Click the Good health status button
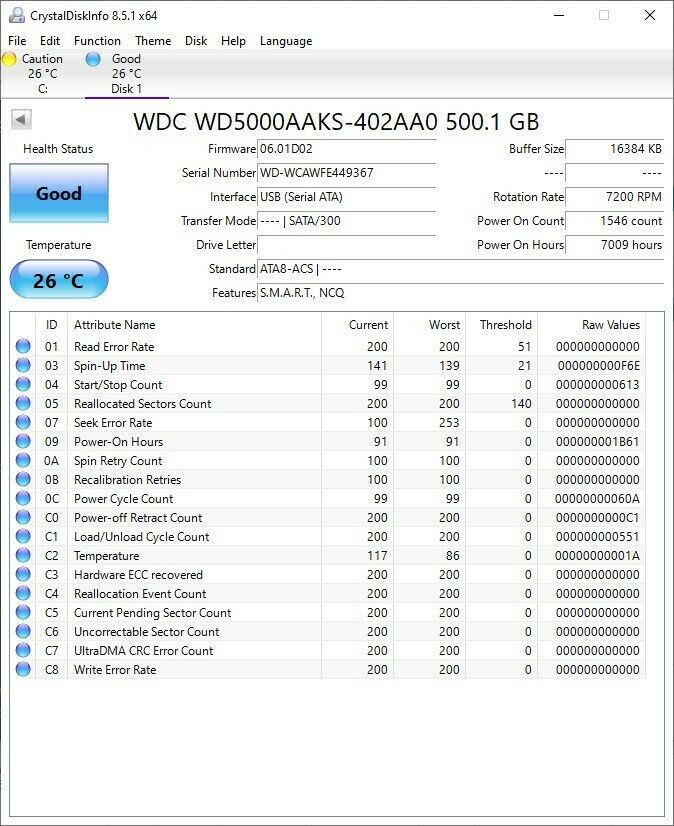The width and height of the screenshot is (674, 826). tap(59, 194)
